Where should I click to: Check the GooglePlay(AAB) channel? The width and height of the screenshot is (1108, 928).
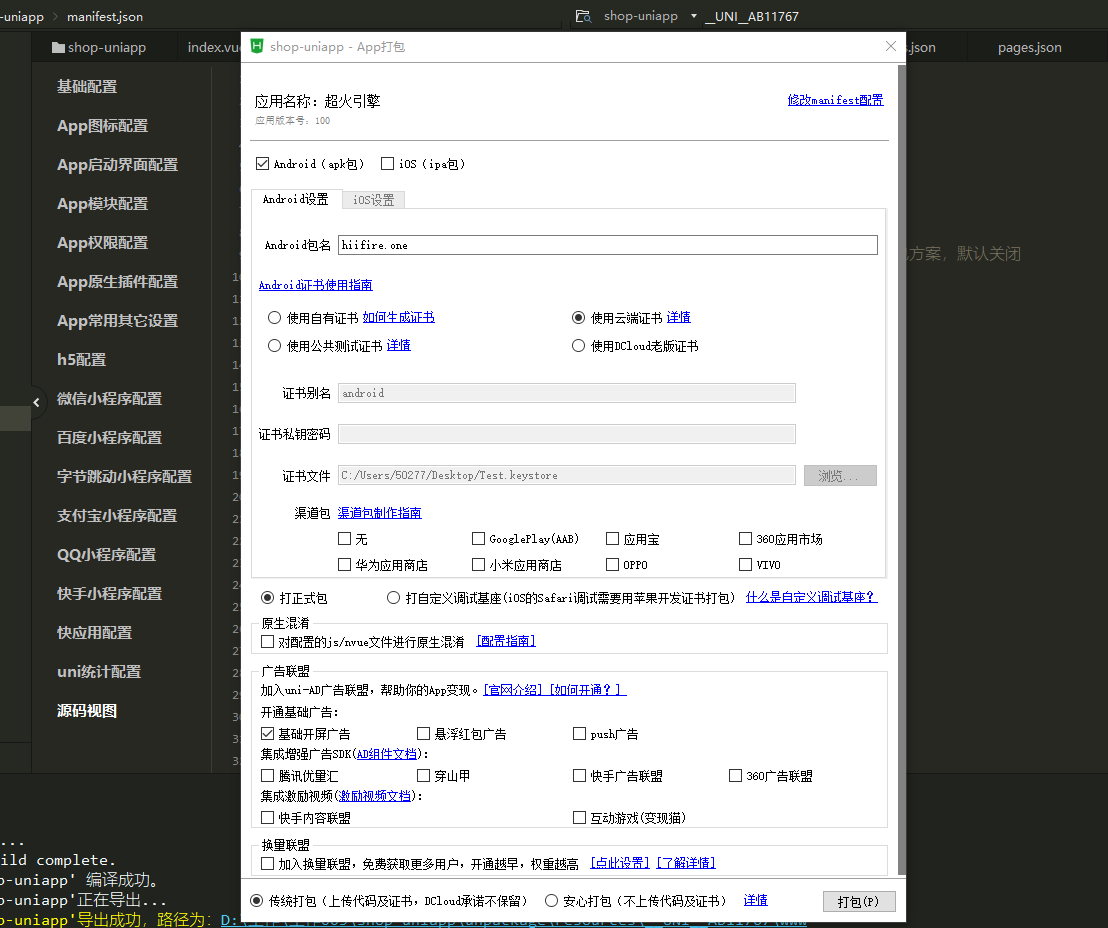click(478, 539)
